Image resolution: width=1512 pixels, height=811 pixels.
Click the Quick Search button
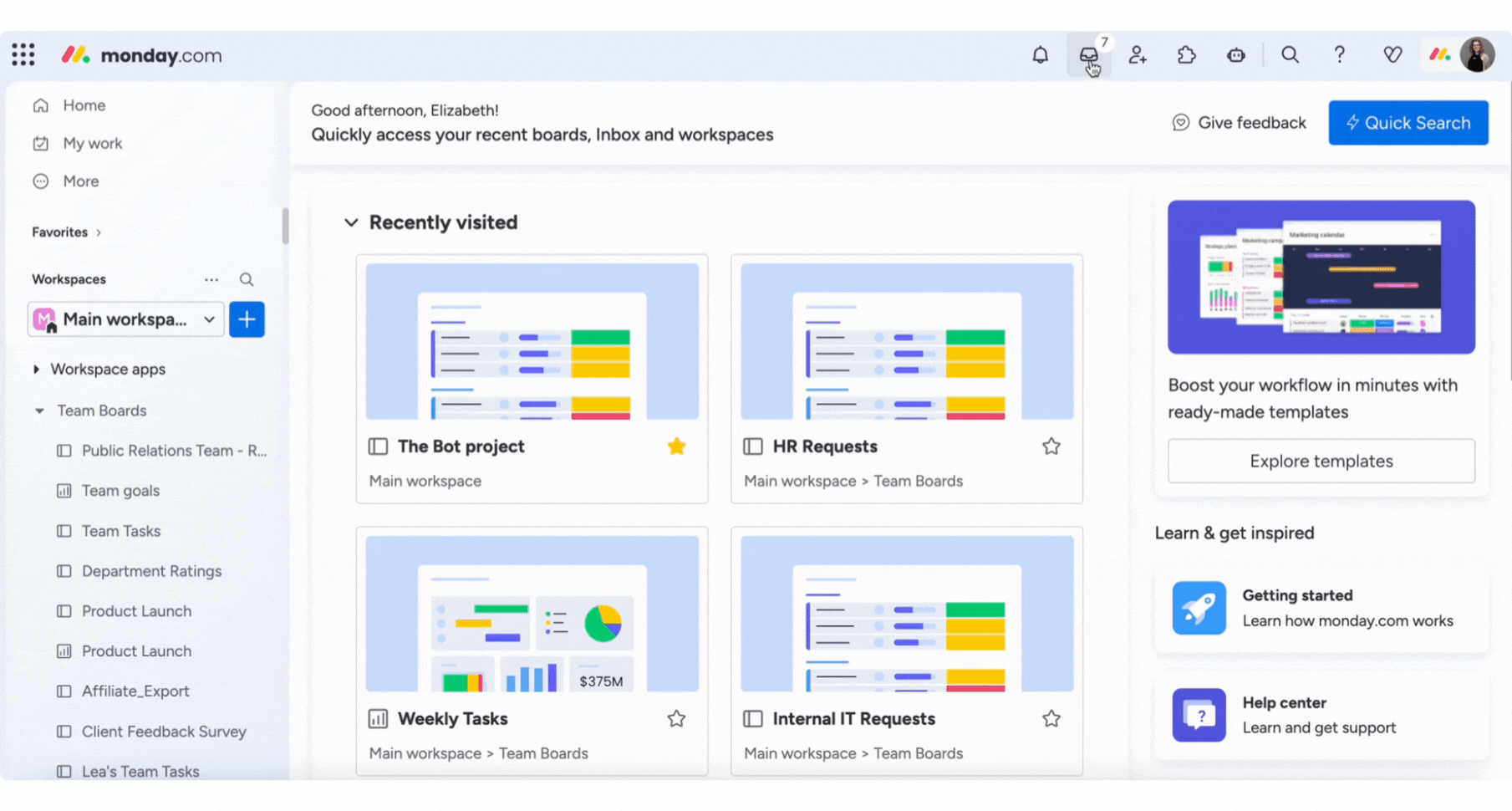point(1408,123)
